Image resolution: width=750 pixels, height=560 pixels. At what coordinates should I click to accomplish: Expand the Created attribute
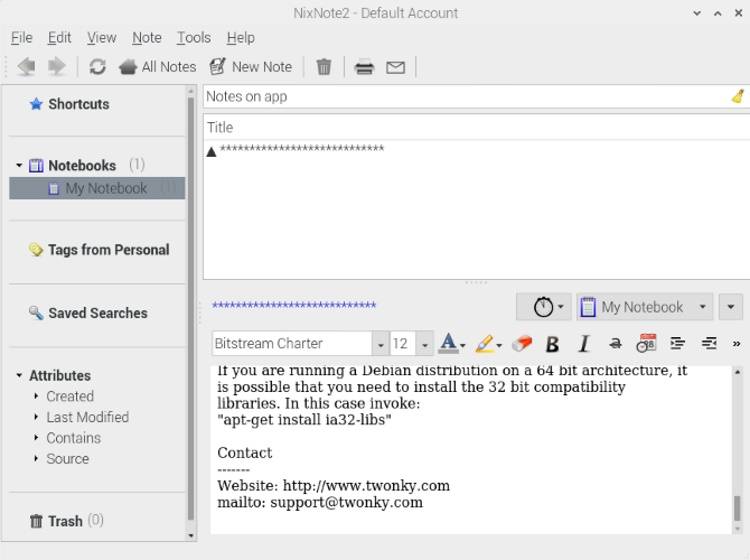click(36, 396)
